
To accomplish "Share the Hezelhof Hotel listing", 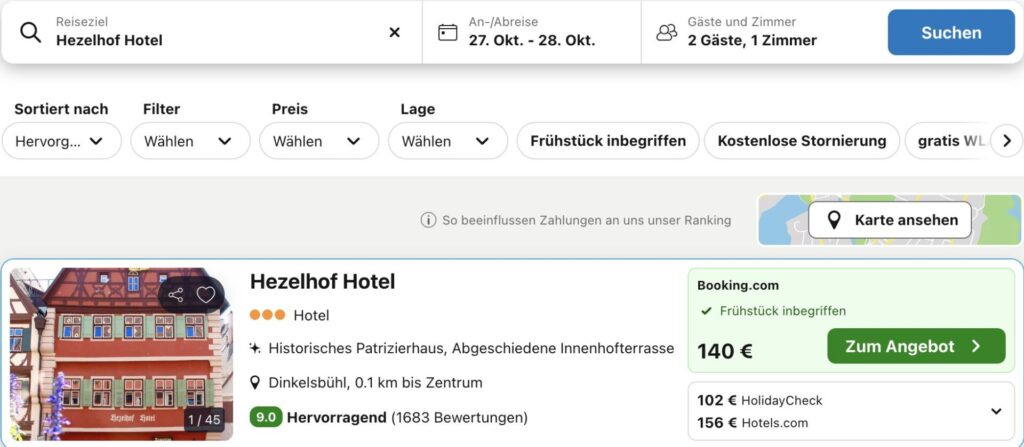I will coord(176,294).
